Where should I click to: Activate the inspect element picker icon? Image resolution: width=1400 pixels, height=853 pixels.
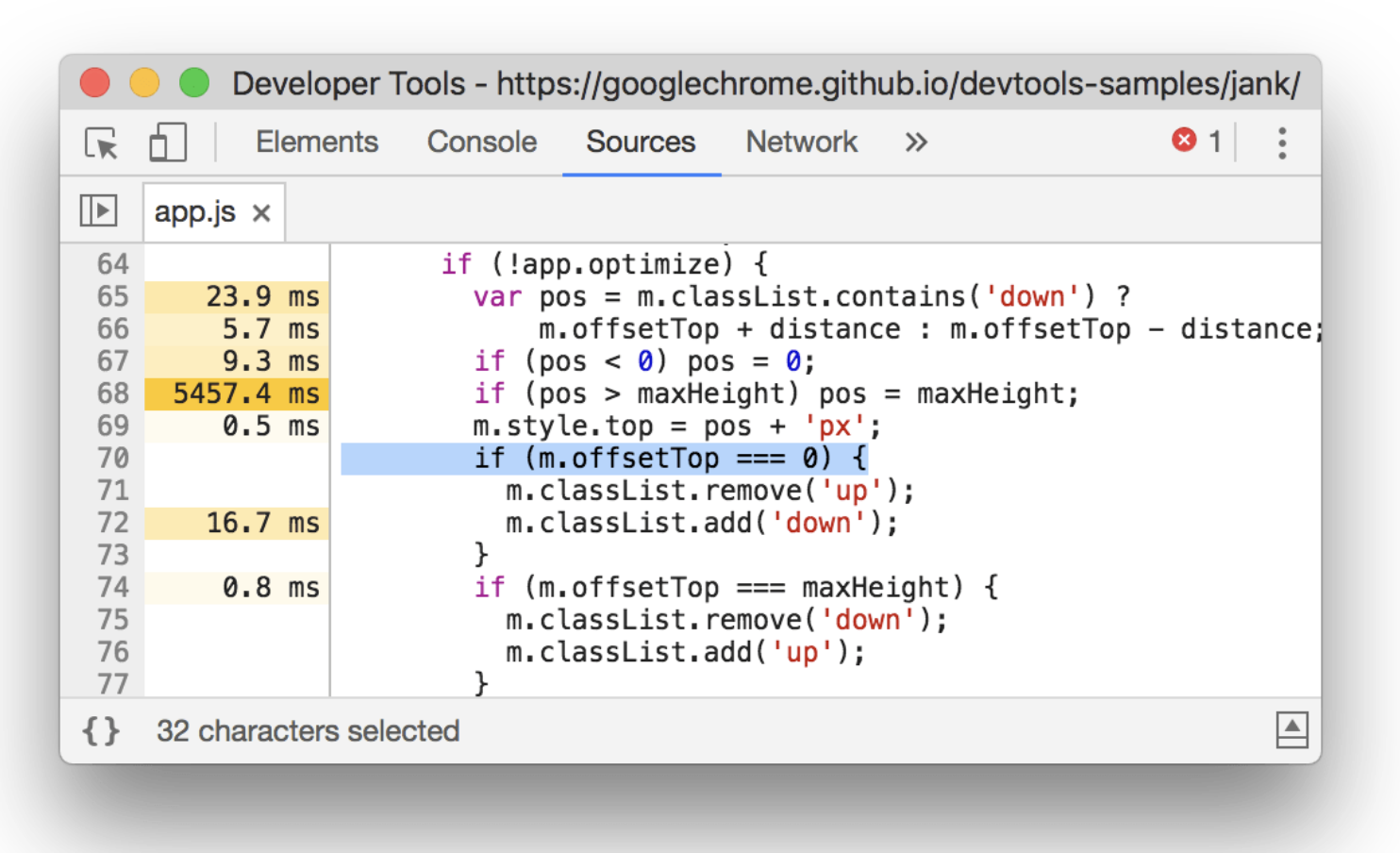[101, 142]
